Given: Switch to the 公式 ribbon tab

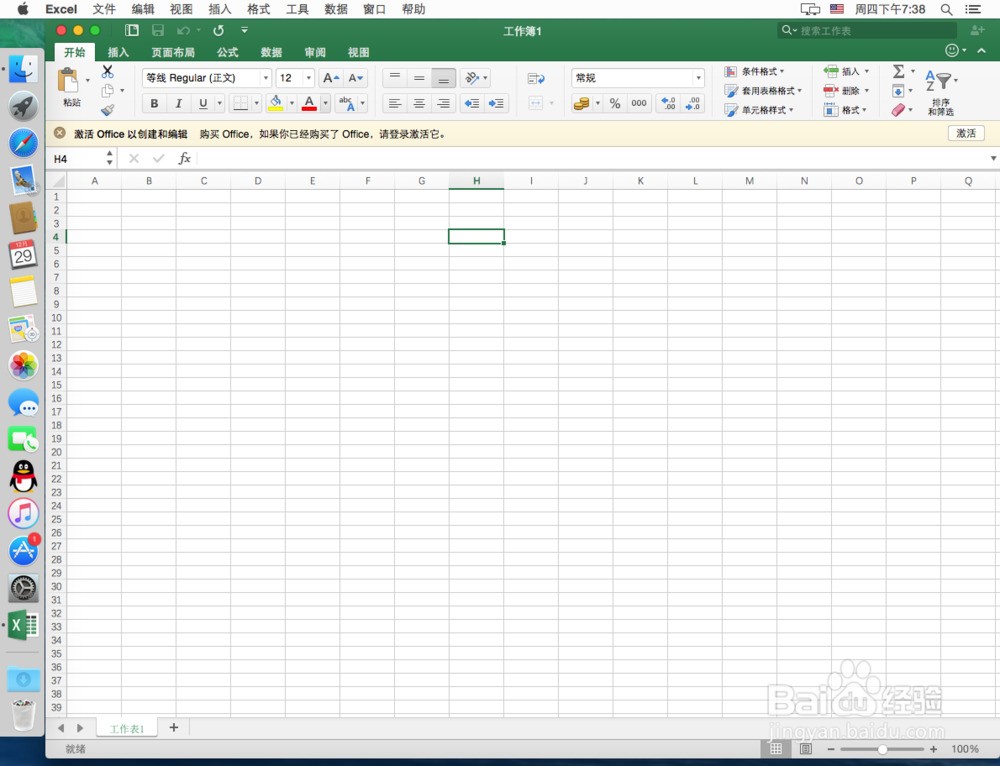Looking at the screenshot, I should [x=226, y=52].
